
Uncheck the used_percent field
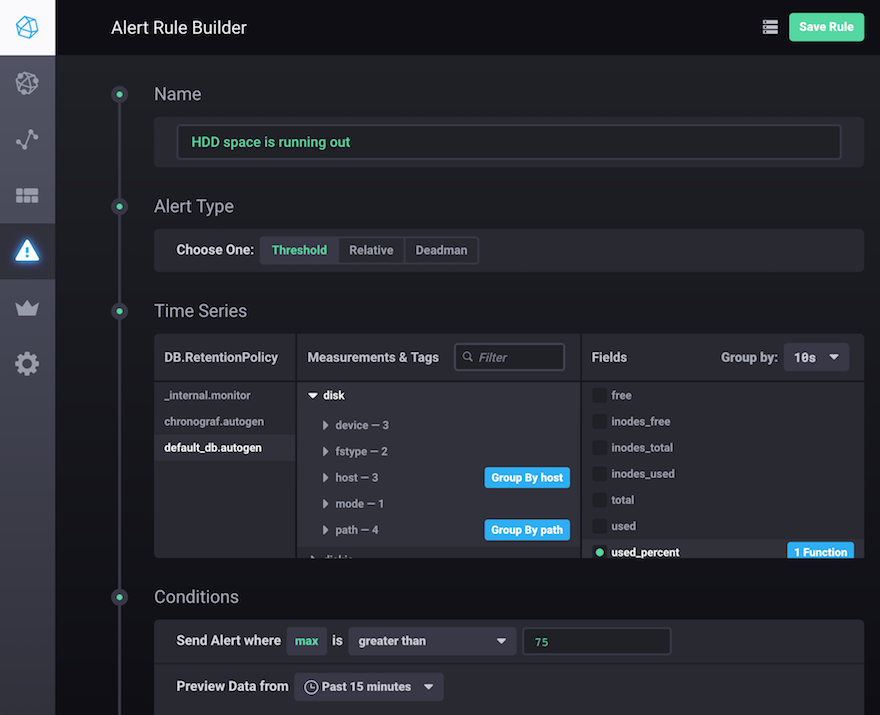(599, 552)
